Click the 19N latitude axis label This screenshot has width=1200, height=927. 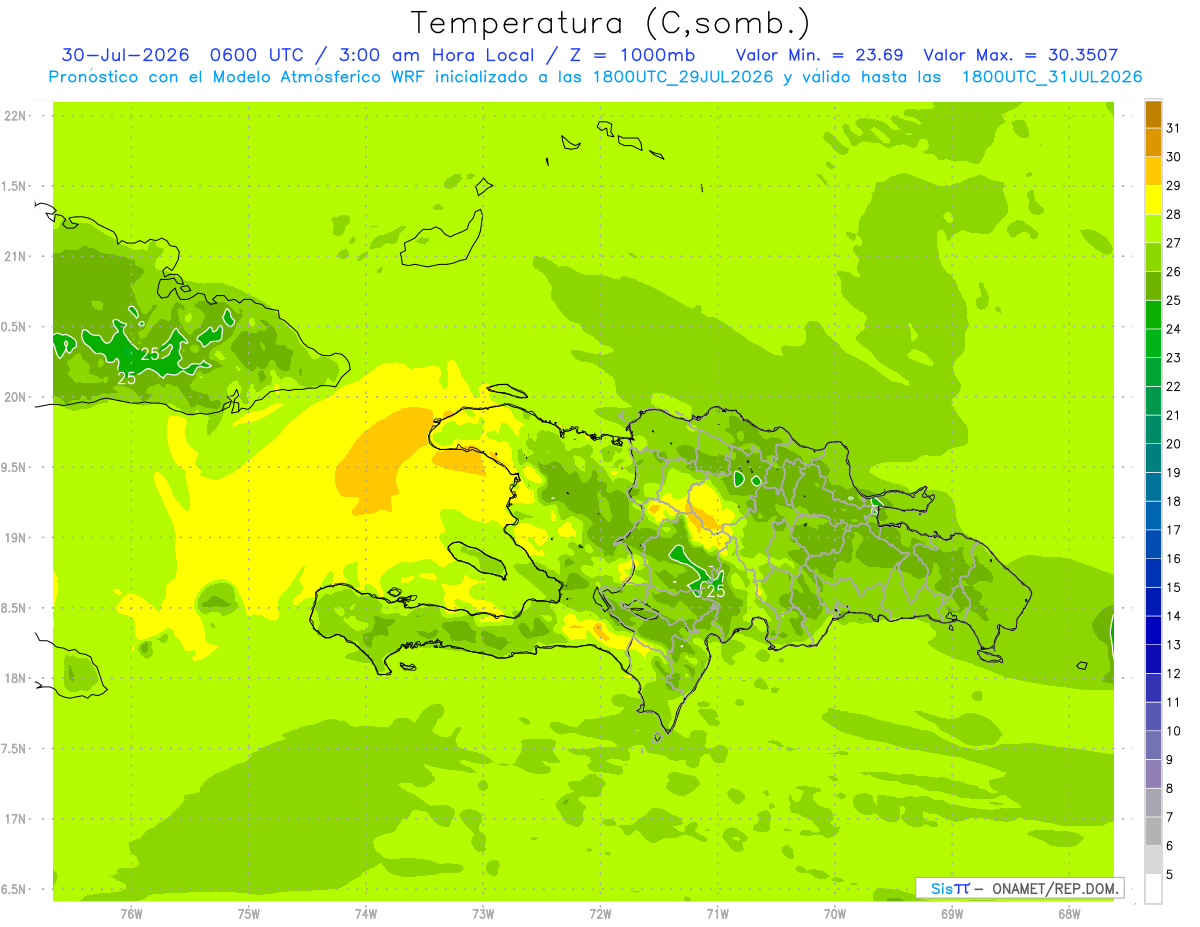point(16,538)
